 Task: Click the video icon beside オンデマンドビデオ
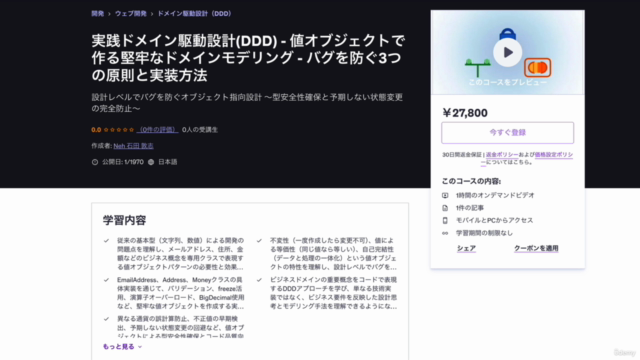tap(445, 196)
